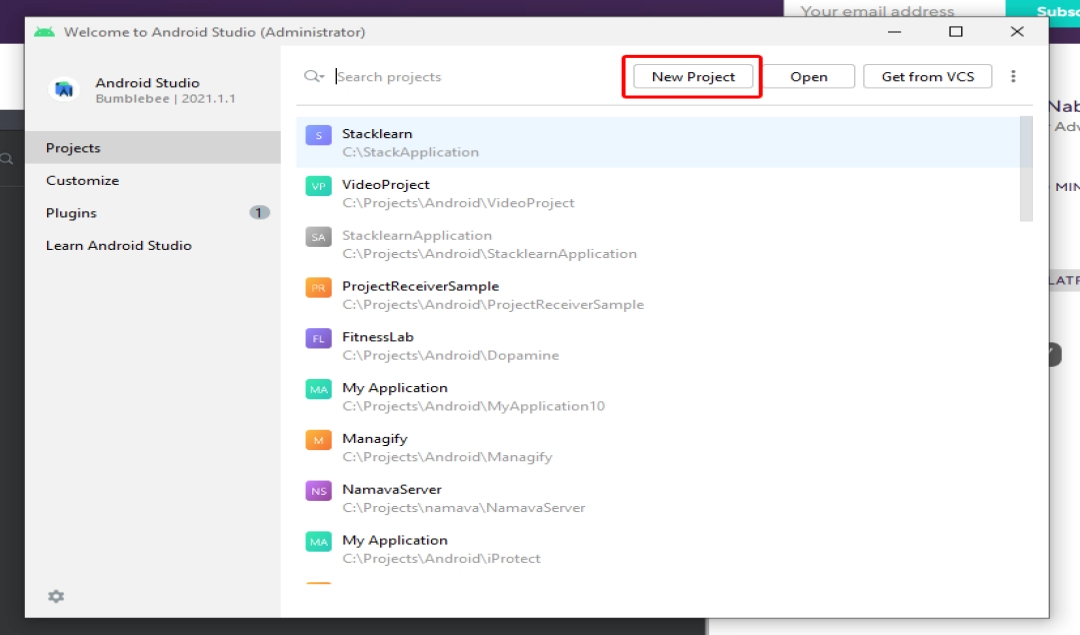1080x635 pixels.
Task: Click the StacklearnApplication SA icon
Action: click(318, 237)
